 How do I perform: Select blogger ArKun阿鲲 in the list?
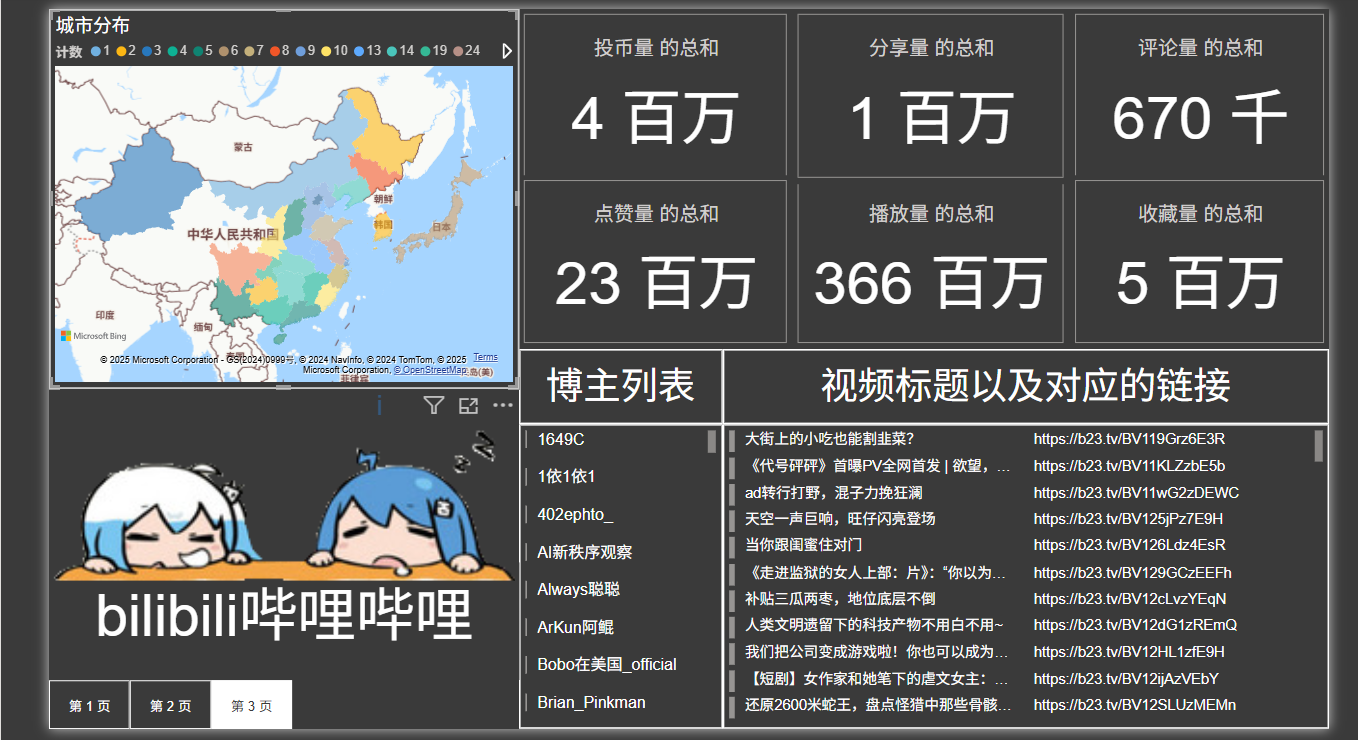pyautogui.click(x=576, y=627)
